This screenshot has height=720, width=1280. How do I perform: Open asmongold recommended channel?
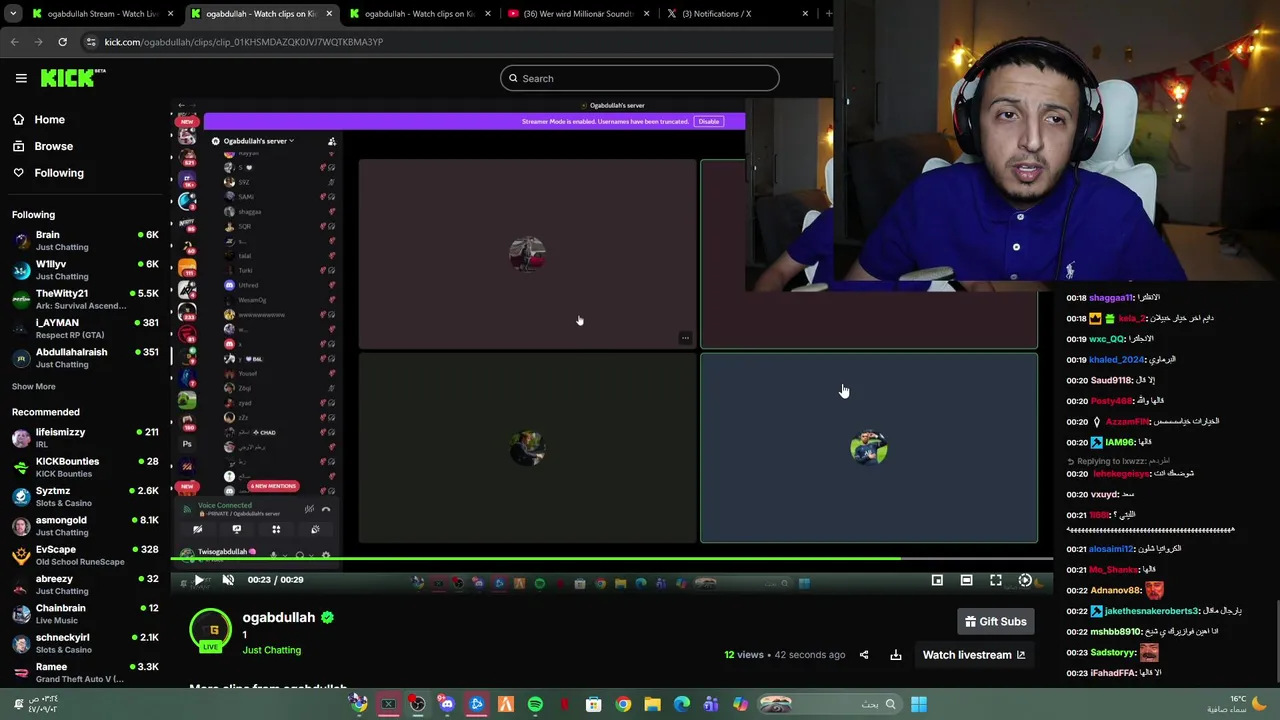pos(85,525)
